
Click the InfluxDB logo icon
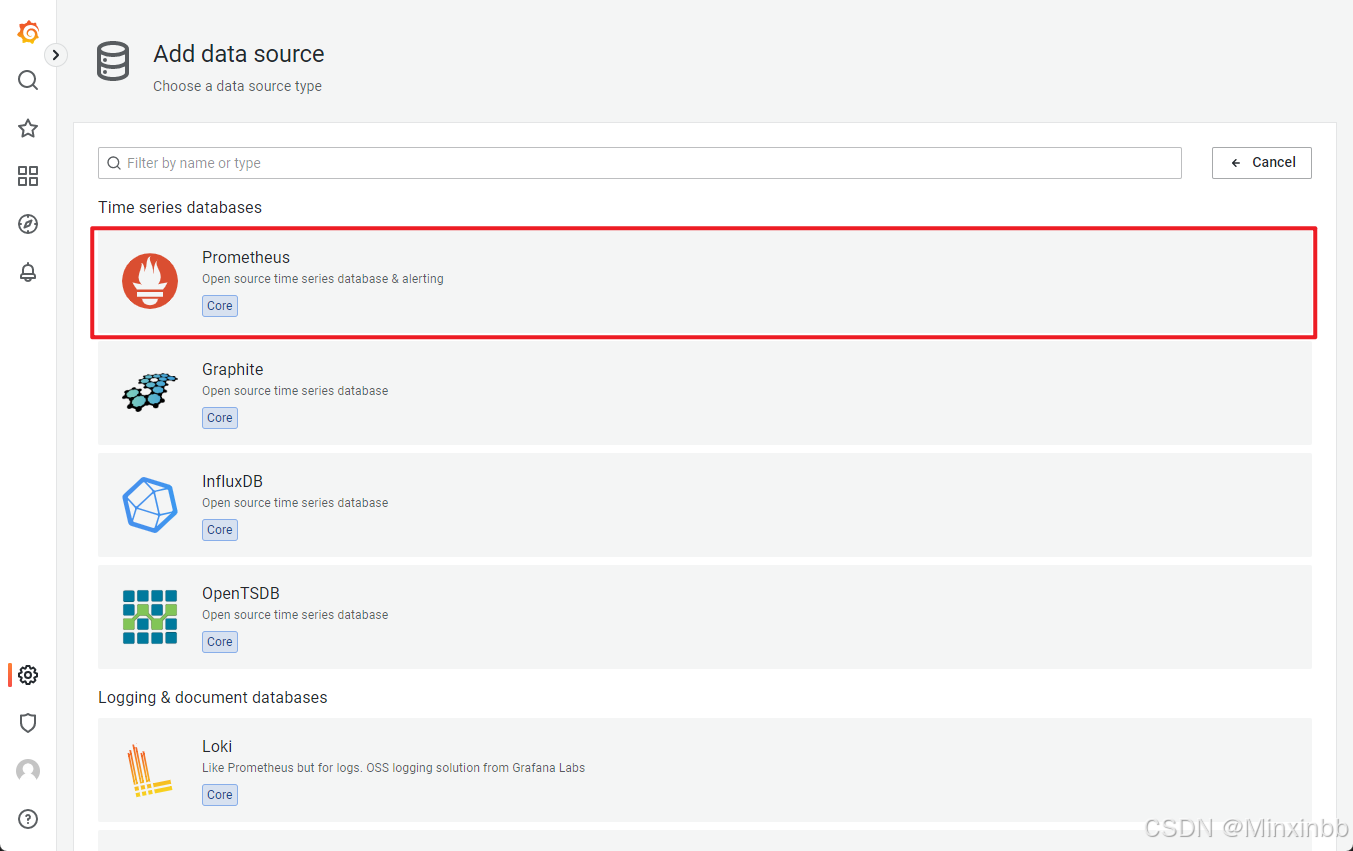coord(150,505)
